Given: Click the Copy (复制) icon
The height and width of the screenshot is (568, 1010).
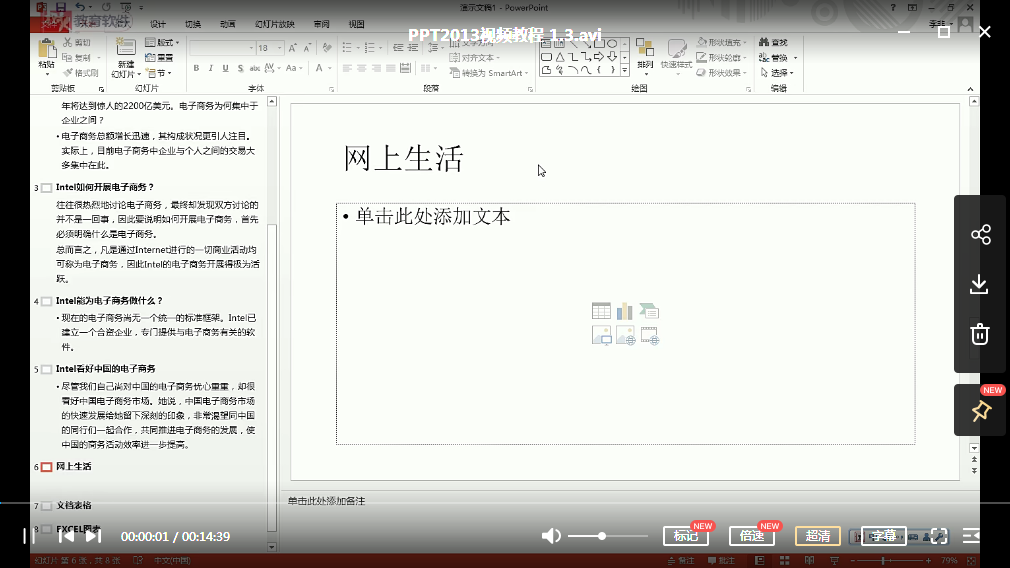Looking at the screenshot, I should click(x=68, y=58).
